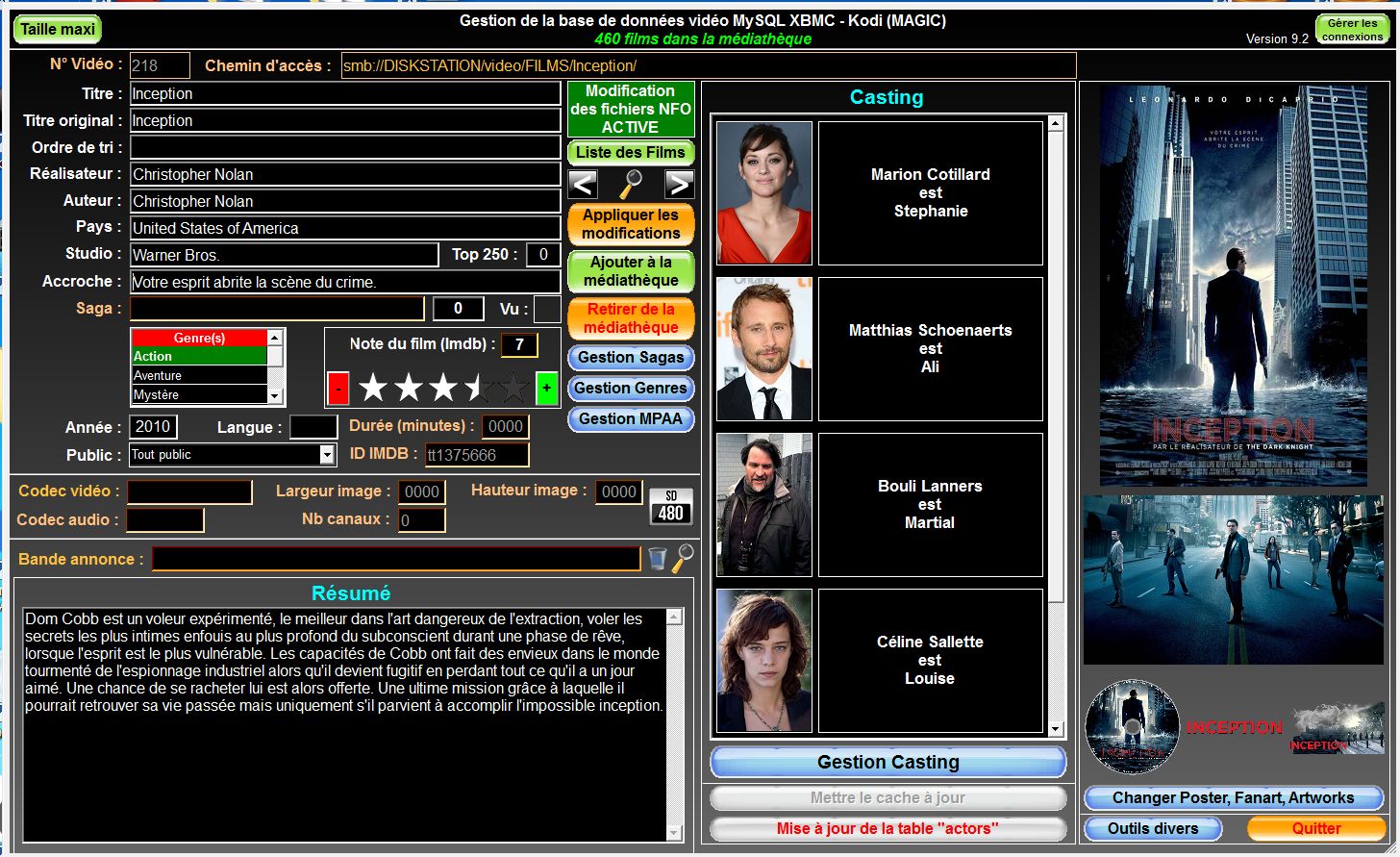Click Retirer de la médiathèque

pos(631,318)
